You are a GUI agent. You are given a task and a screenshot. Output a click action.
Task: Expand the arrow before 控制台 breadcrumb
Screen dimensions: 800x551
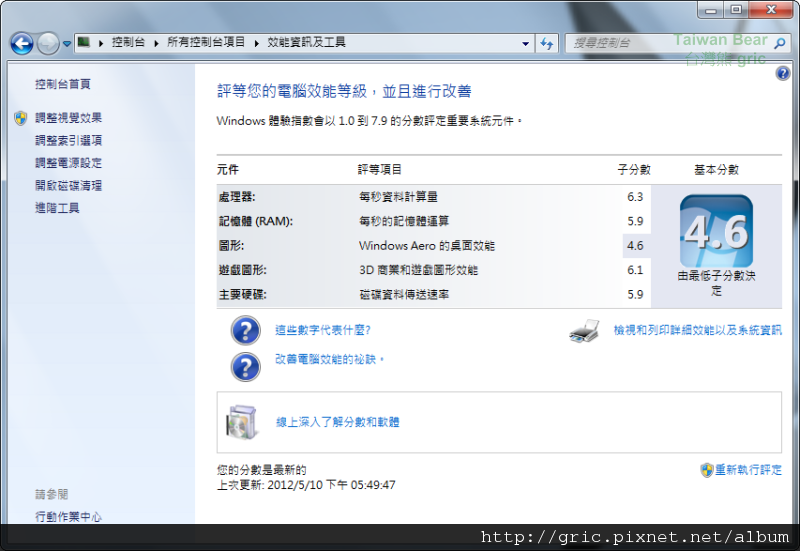point(101,43)
